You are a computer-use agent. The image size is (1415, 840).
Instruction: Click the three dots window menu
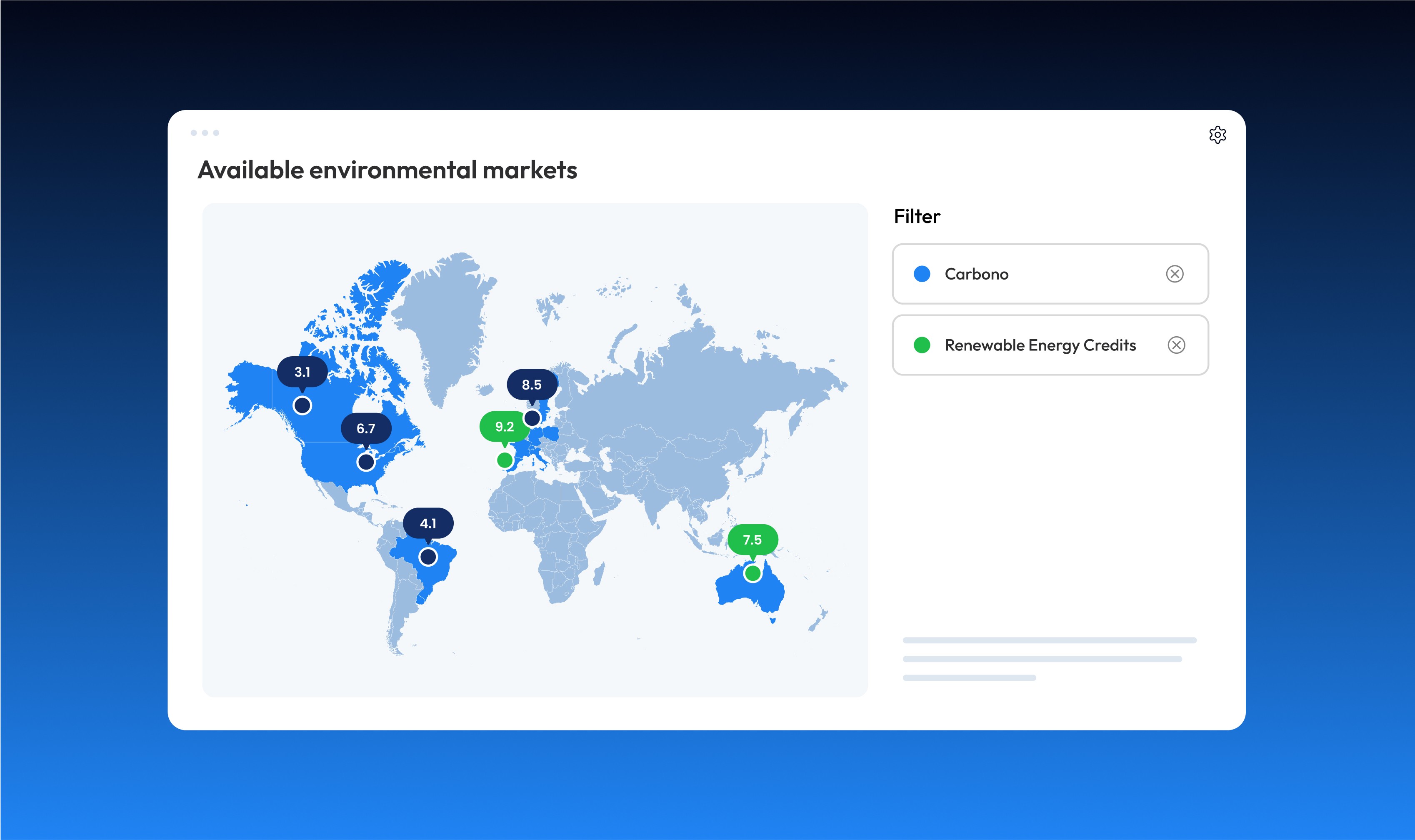click(x=205, y=133)
